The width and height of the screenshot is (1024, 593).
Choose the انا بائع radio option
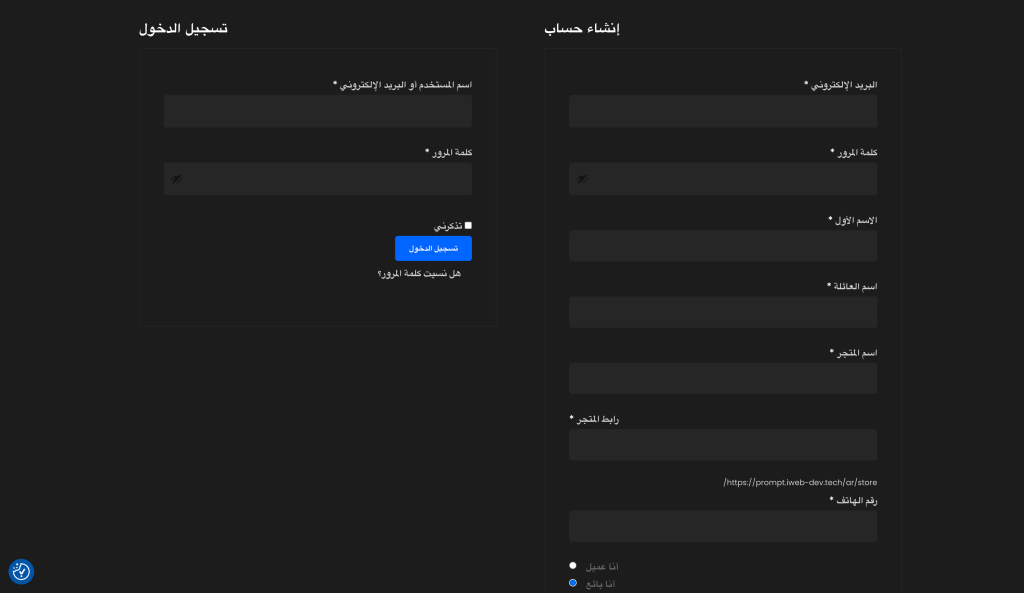coord(573,583)
